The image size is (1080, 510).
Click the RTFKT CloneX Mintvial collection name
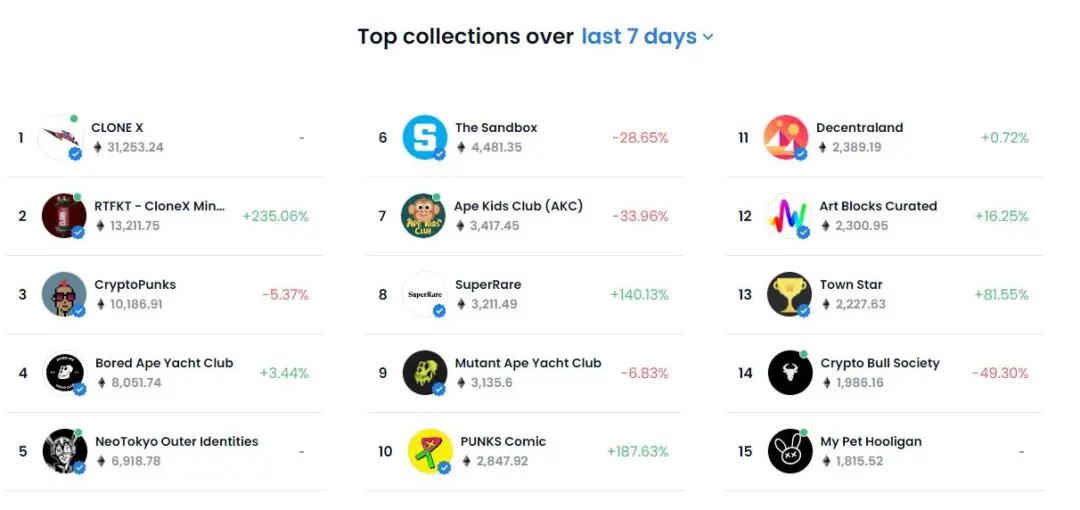point(160,206)
